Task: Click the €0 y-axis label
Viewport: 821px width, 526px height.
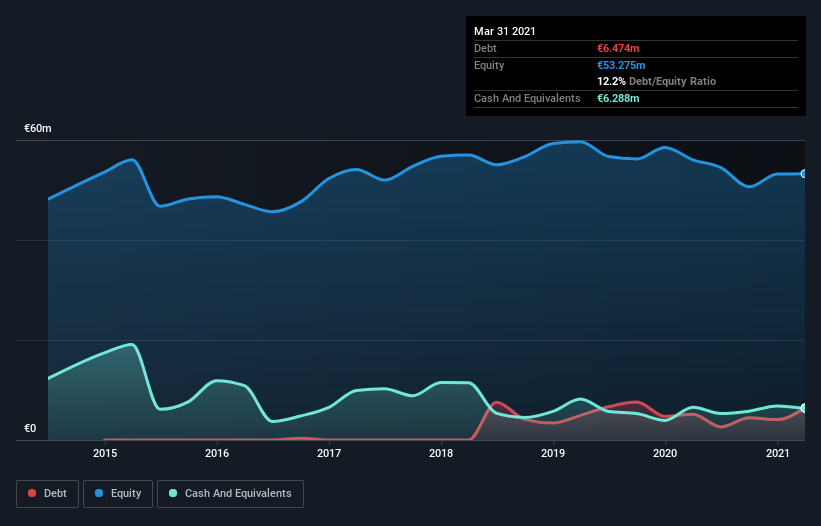Action: coord(30,428)
